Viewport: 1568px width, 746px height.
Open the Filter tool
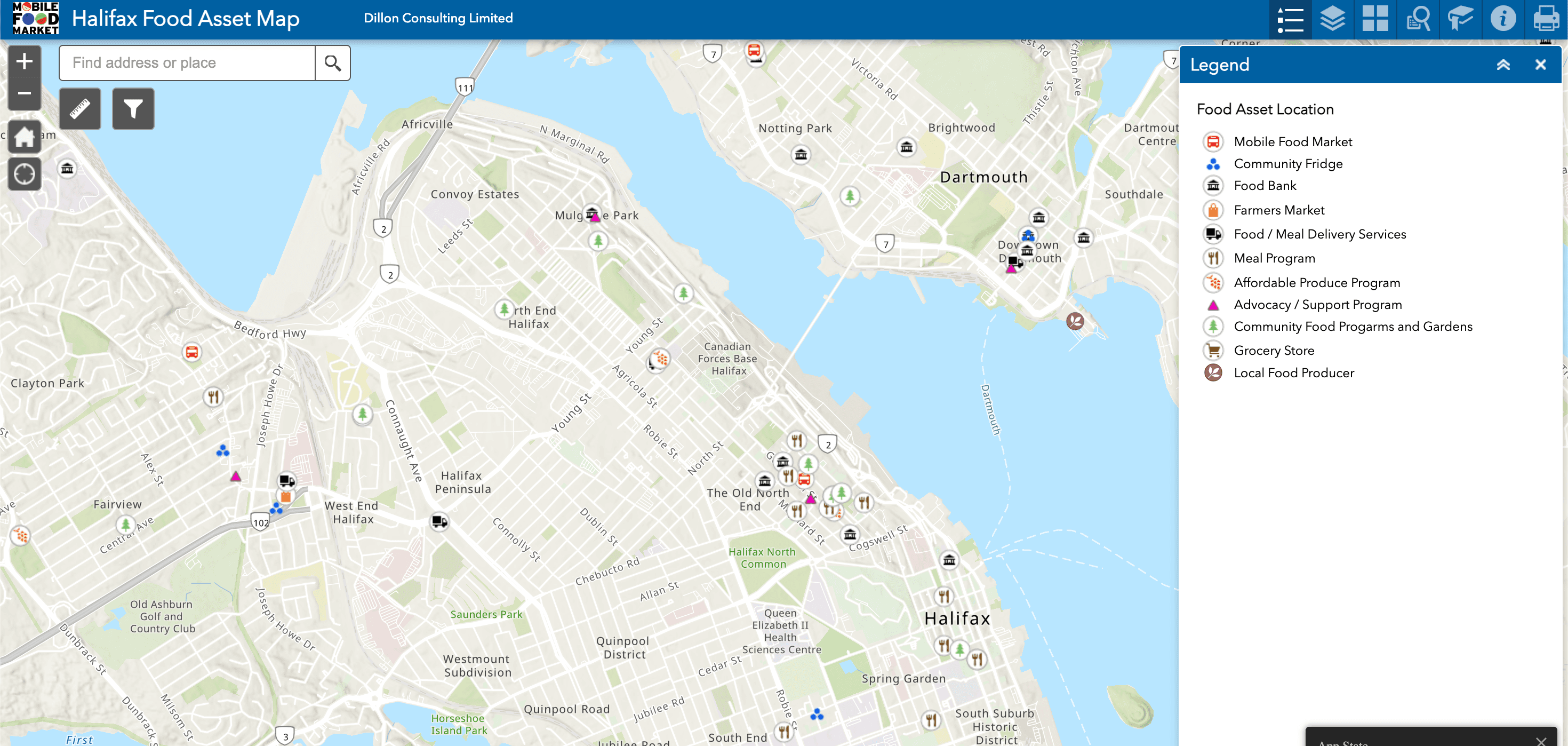(133, 109)
